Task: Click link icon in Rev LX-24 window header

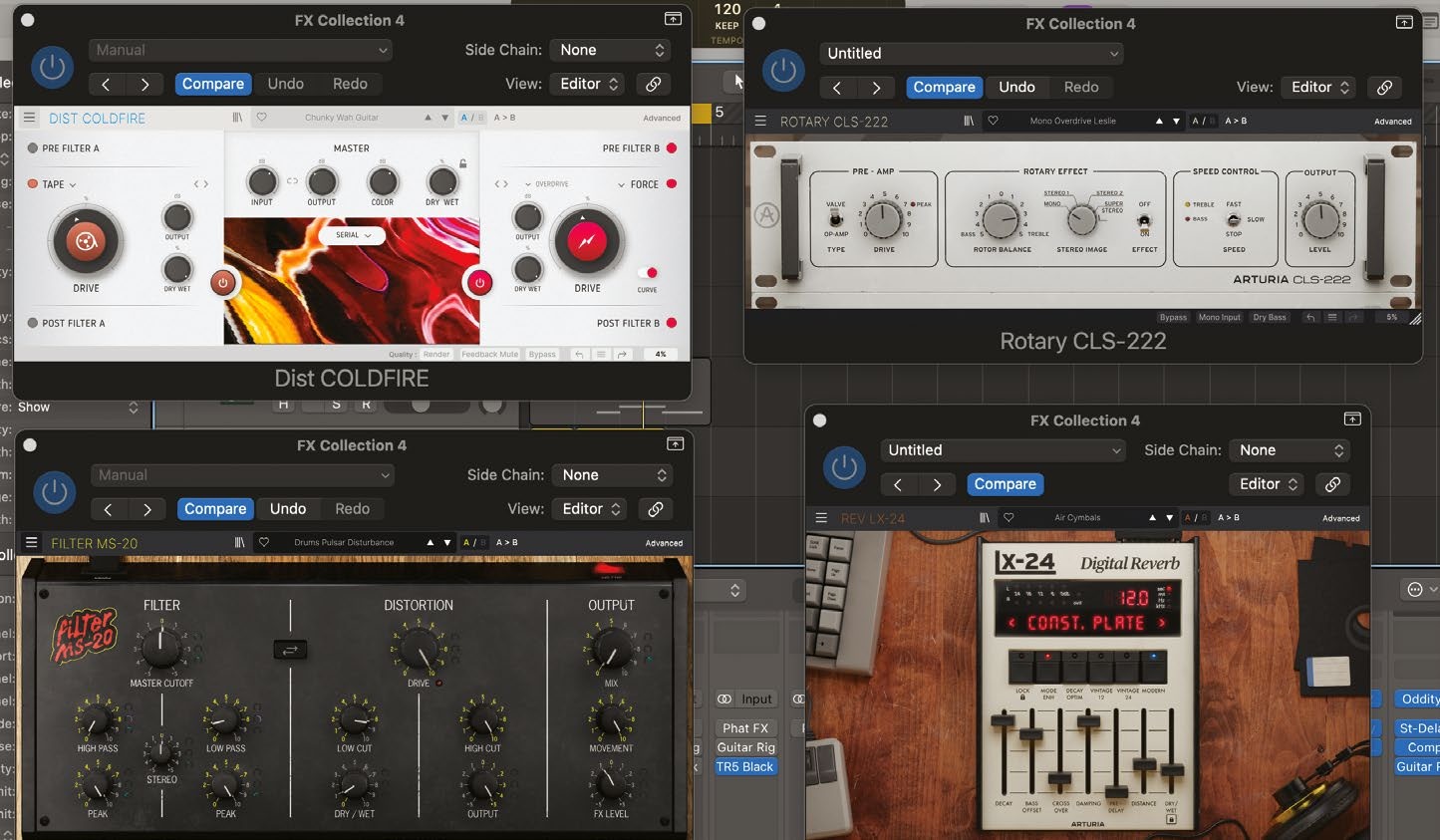Action: point(1332,484)
